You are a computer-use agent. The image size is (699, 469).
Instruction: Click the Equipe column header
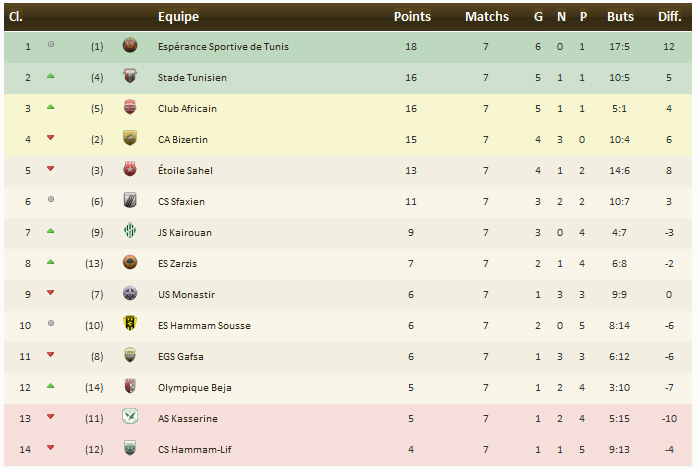[178, 17]
